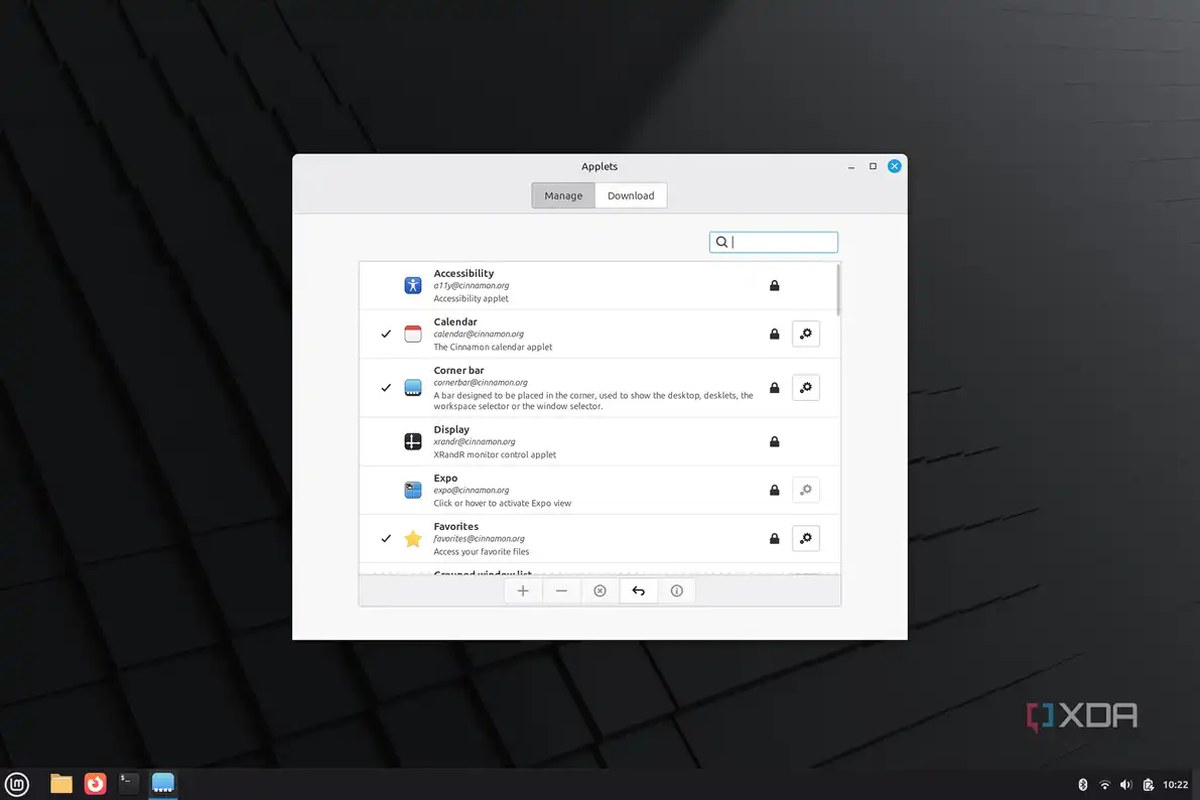Open the power manager tray icon
The image size is (1200, 800).
point(1149,784)
